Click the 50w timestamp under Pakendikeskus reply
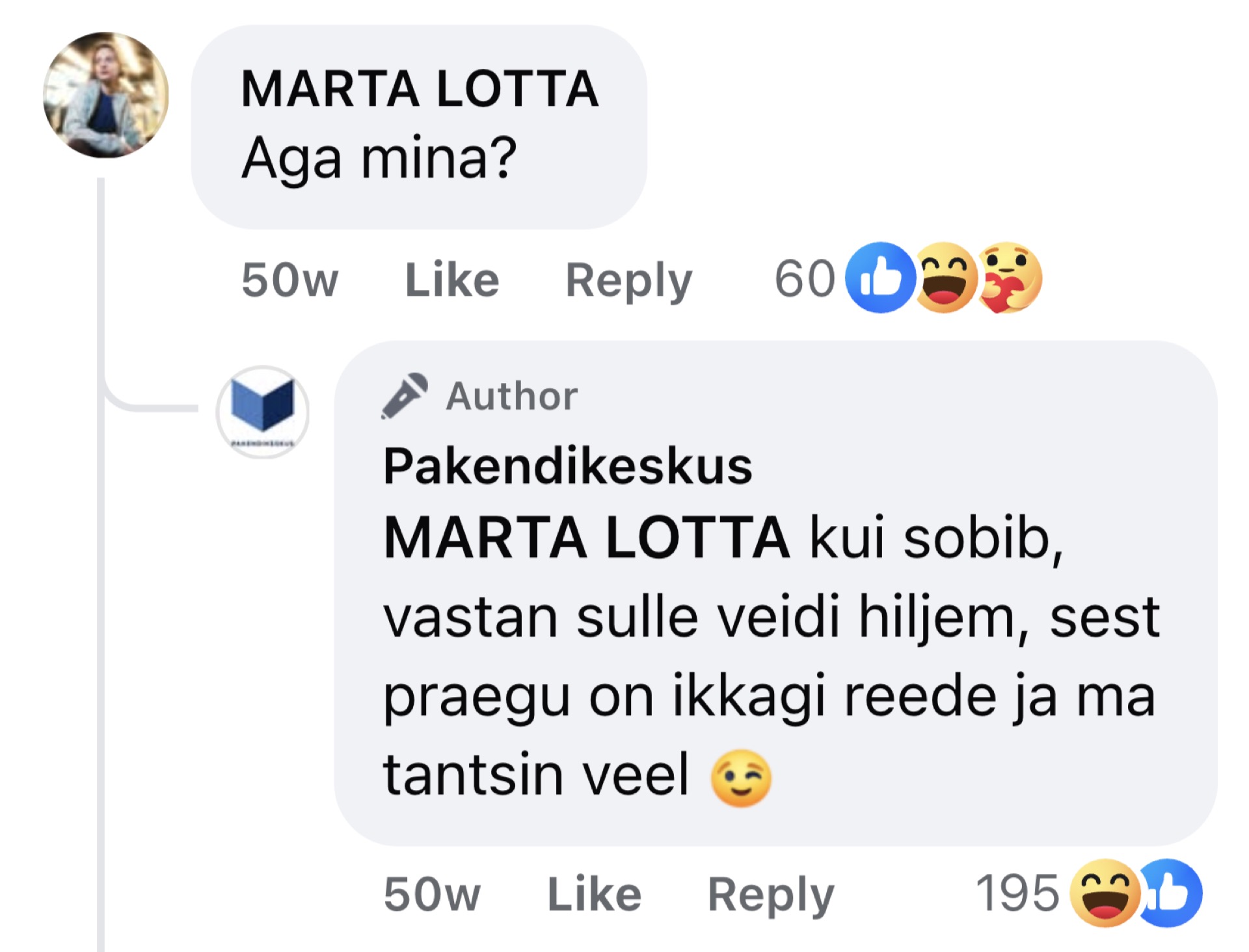The image size is (1249, 952). coord(432,894)
